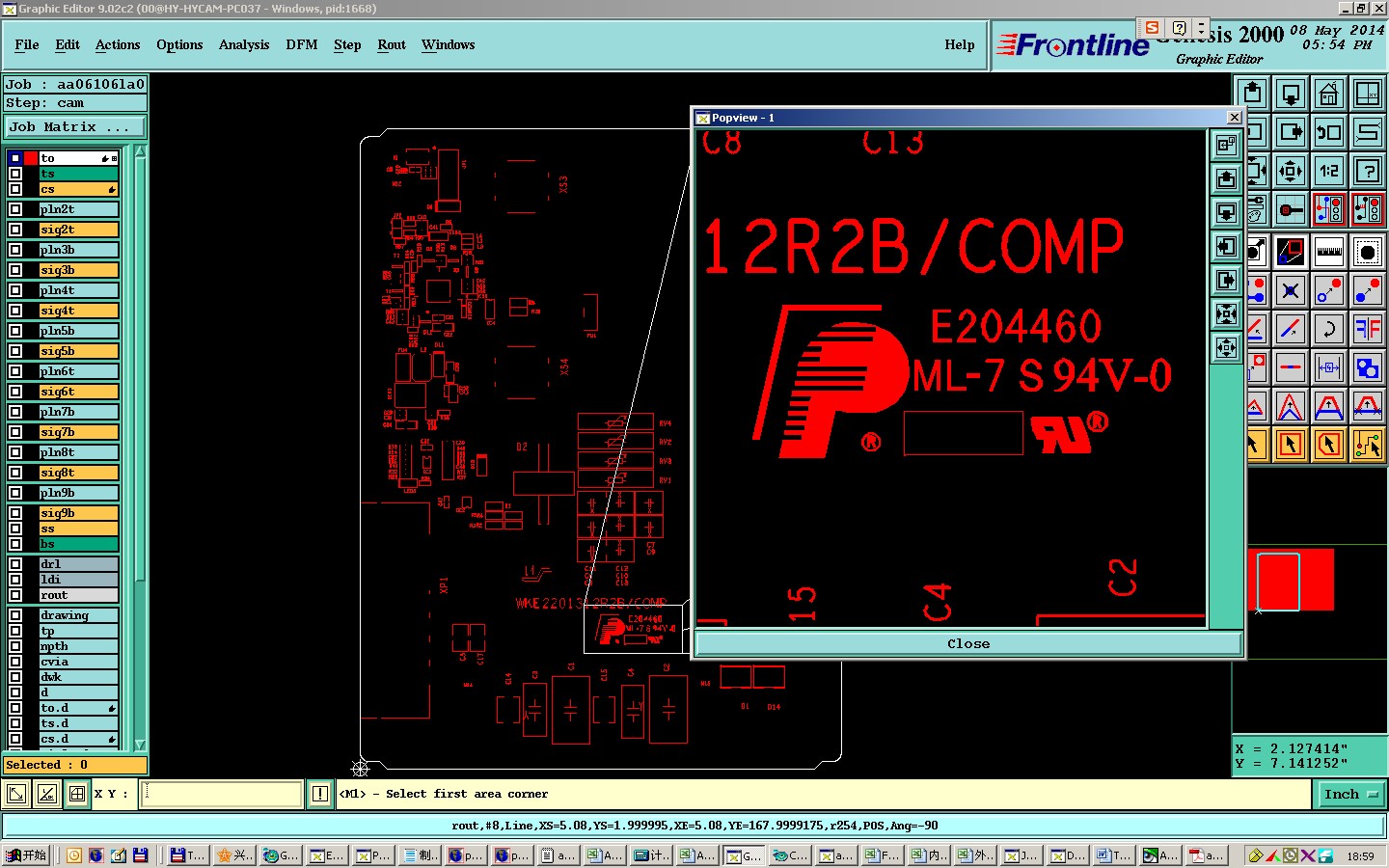Toggle the checkbox for layer pln7b
The height and width of the screenshot is (868, 1389).
(15, 412)
